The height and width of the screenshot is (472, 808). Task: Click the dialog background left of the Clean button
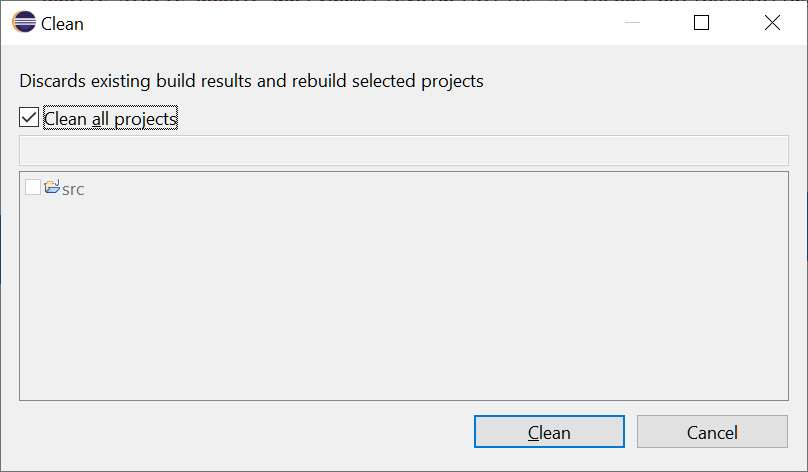tap(247, 432)
